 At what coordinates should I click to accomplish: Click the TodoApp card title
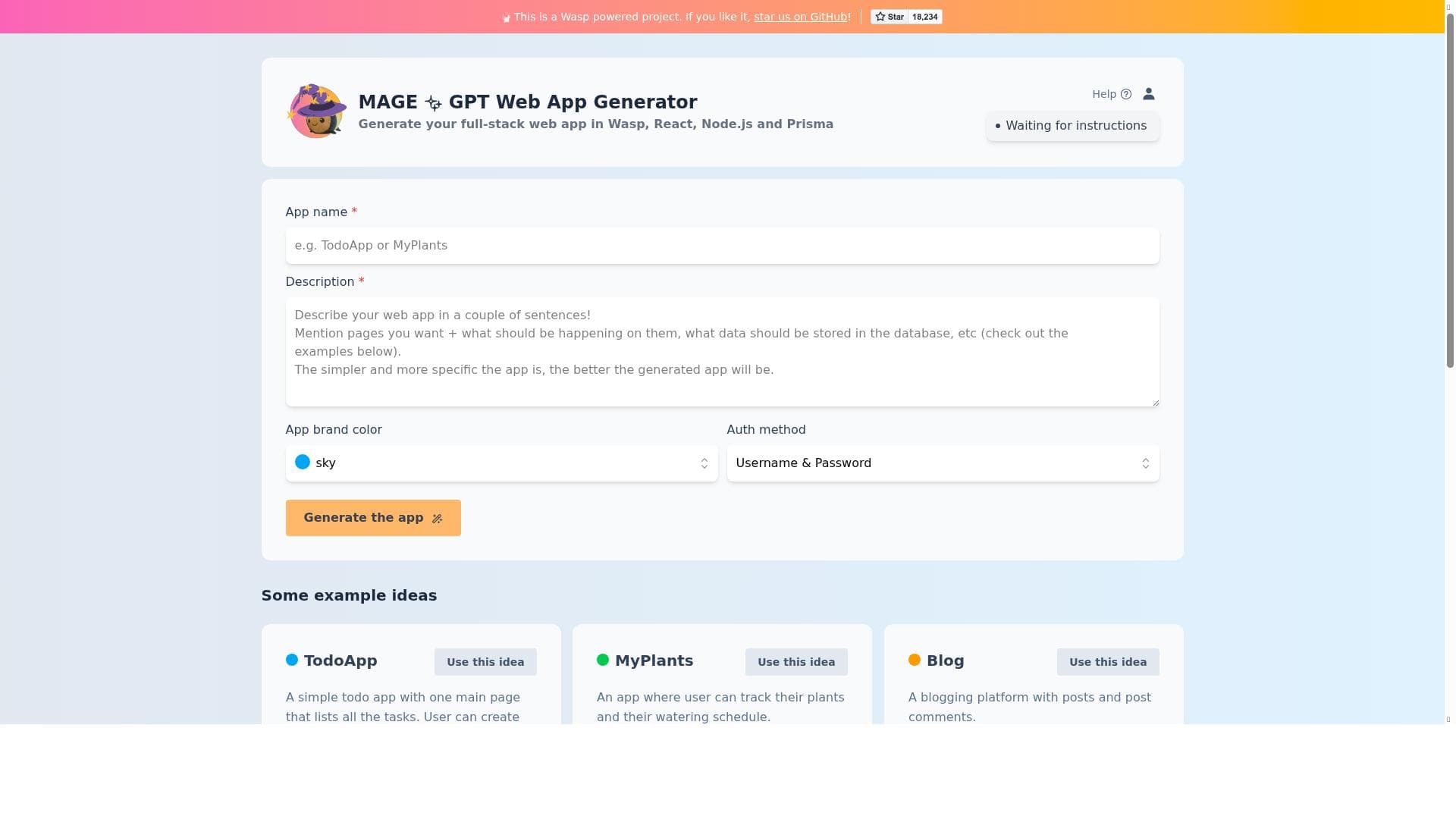point(340,661)
